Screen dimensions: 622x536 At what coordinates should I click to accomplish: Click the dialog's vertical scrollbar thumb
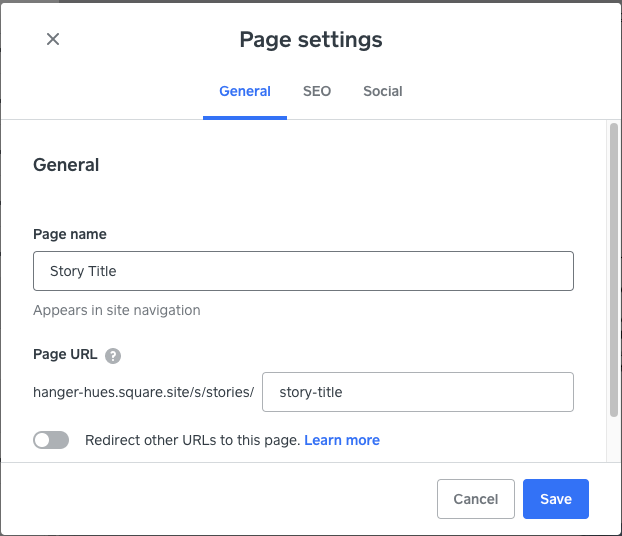613,270
